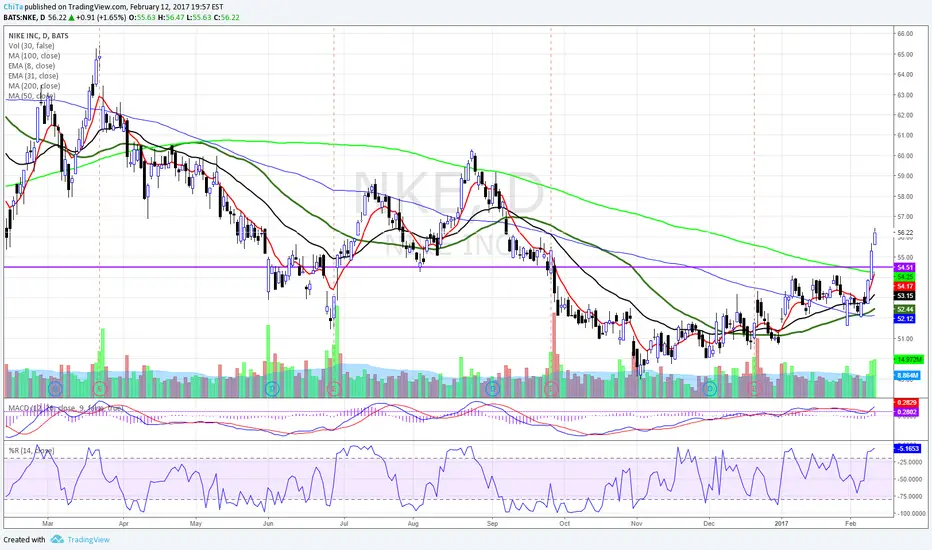
Task: Click the Mar label on time axis
Action: [48, 524]
